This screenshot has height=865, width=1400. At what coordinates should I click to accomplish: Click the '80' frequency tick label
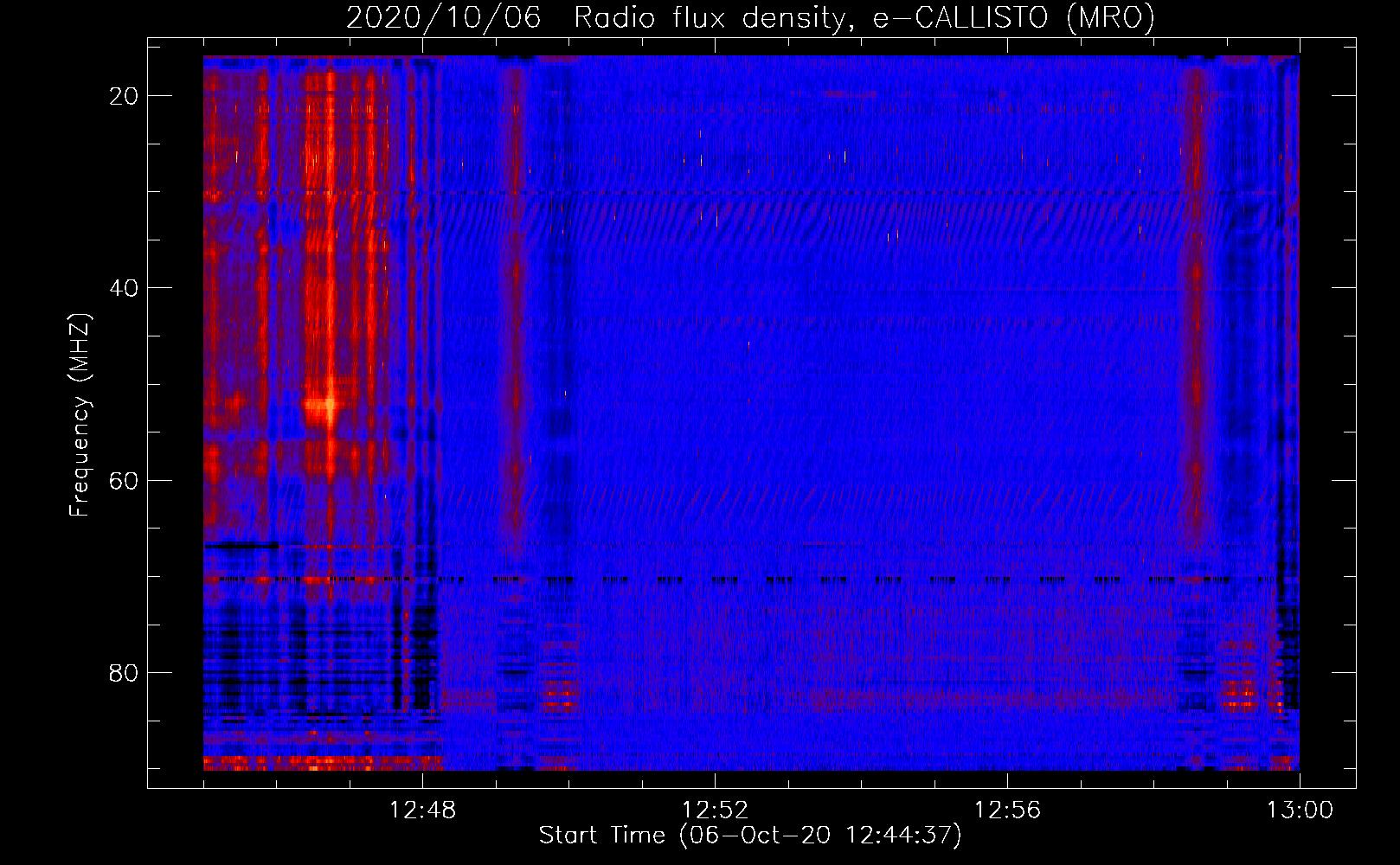(124, 672)
